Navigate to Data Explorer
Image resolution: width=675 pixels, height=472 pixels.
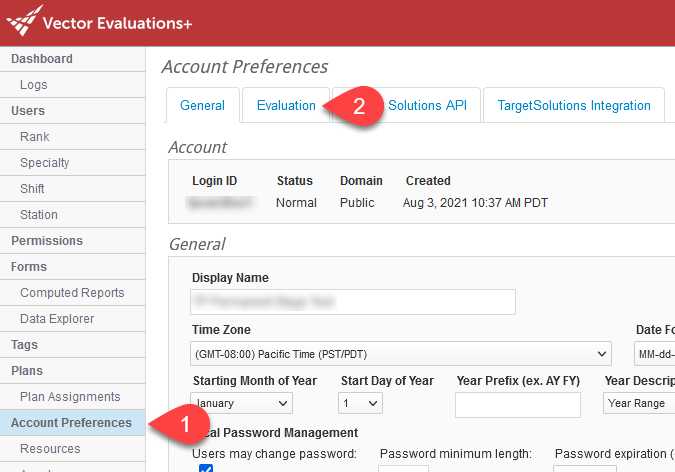(57, 319)
